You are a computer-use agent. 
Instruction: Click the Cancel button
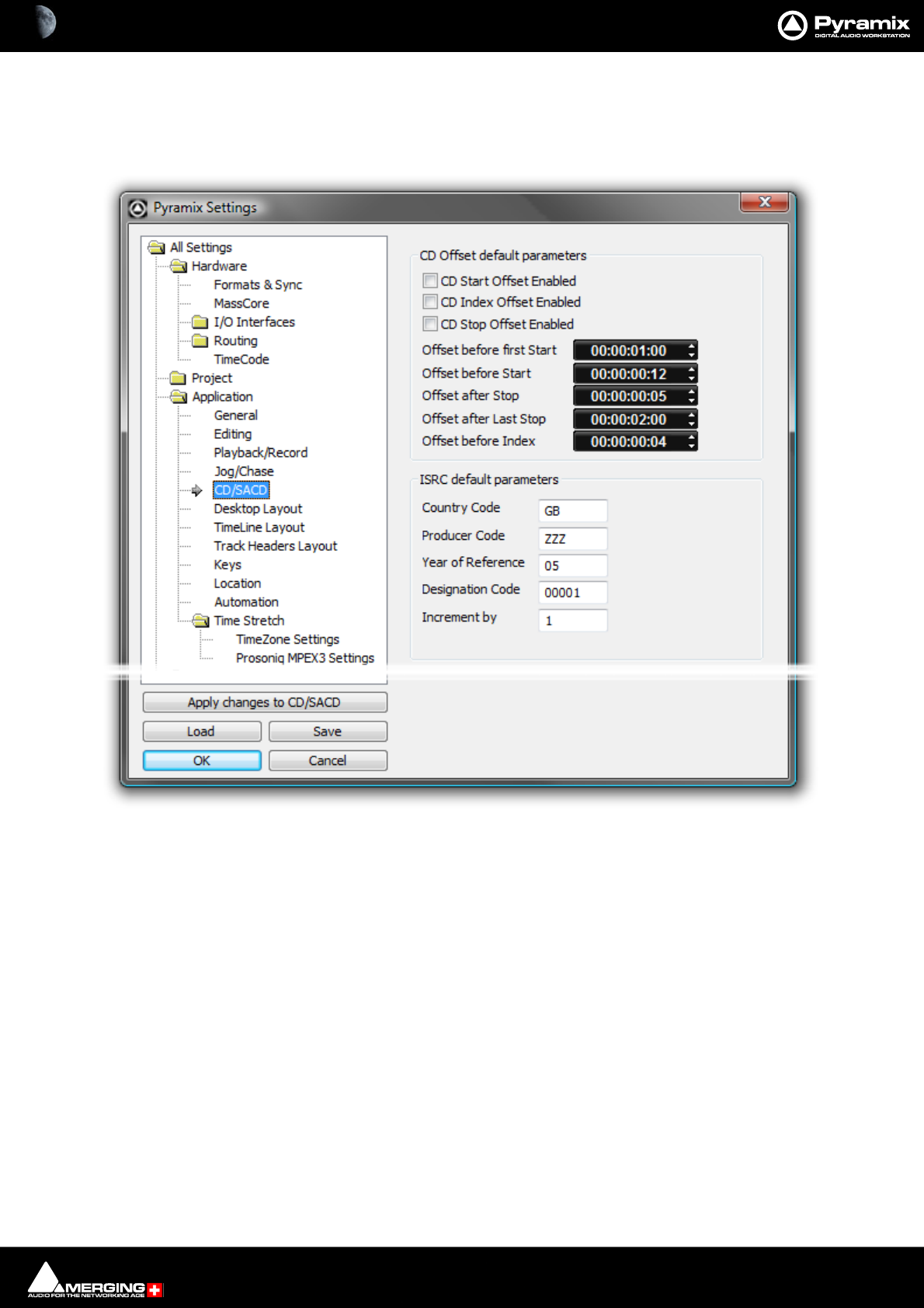(x=328, y=760)
